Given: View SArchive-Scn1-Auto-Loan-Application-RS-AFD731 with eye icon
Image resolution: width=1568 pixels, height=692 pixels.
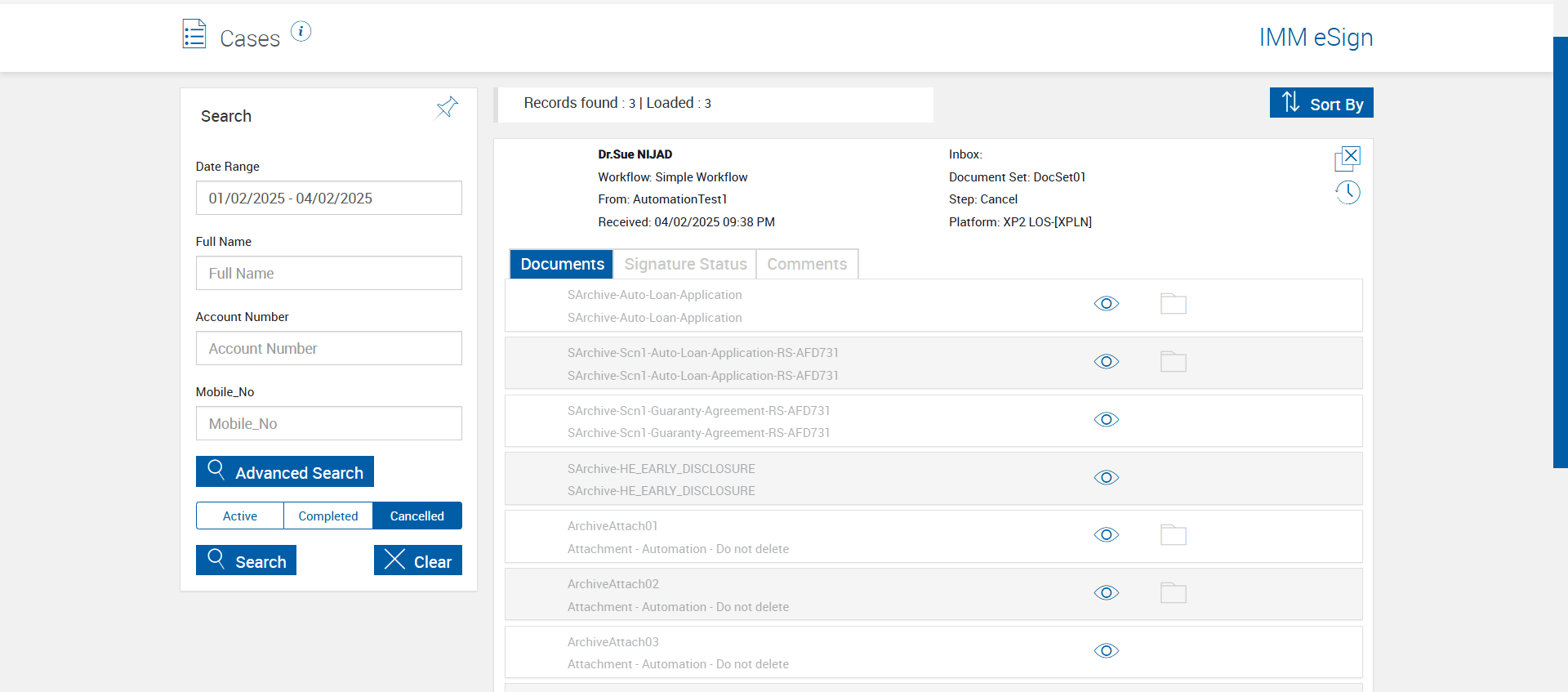Looking at the screenshot, I should coord(1107,362).
